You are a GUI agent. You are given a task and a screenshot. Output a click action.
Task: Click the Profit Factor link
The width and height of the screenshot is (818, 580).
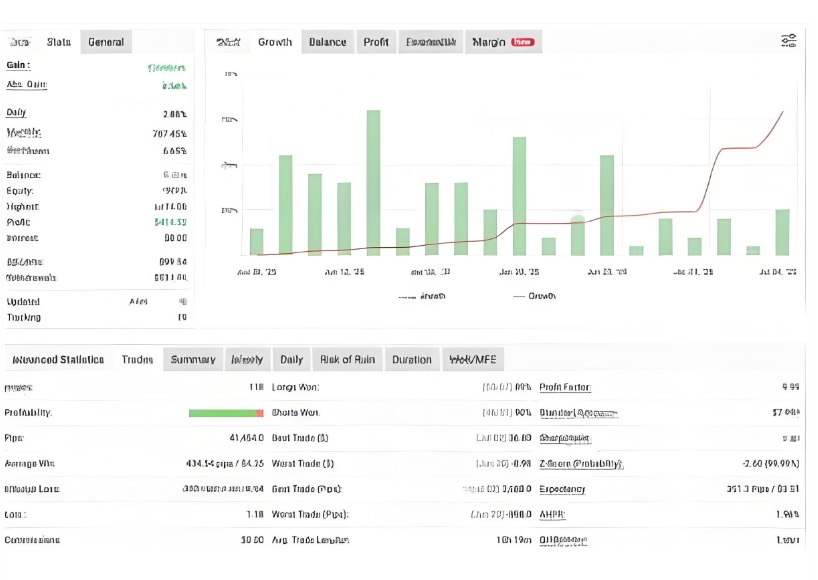point(565,387)
